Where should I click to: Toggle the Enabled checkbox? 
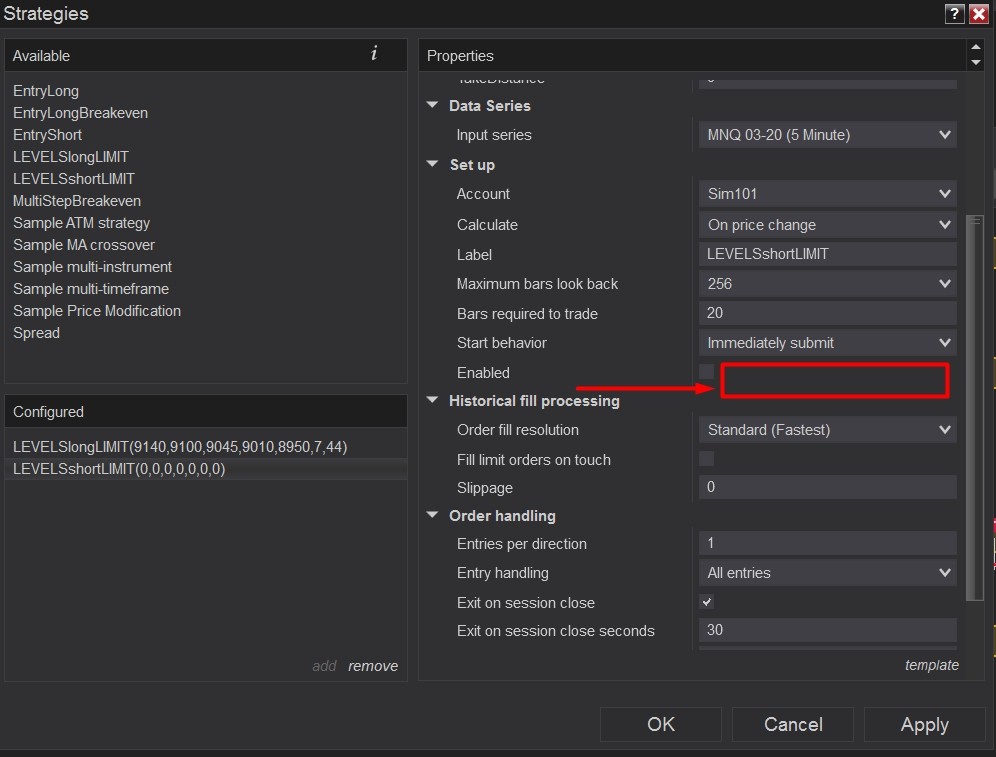click(x=706, y=372)
